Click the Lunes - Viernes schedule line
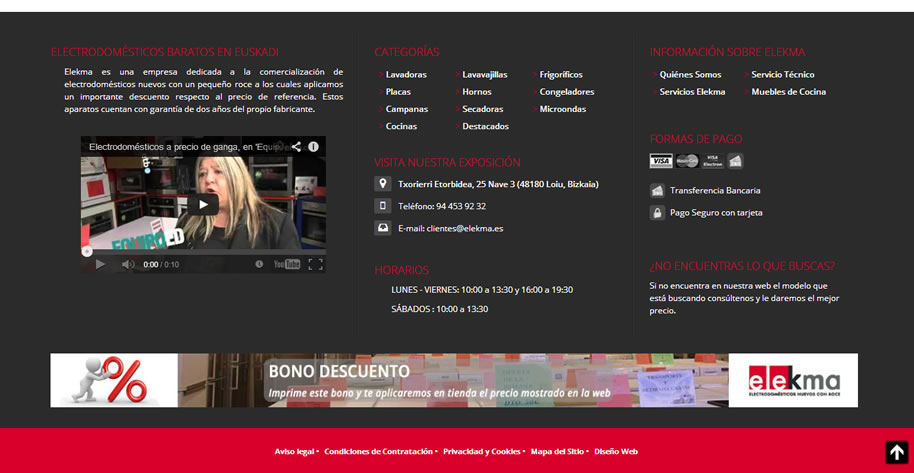Viewport: 914px width, 473px height. pyautogui.click(x=482, y=290)
